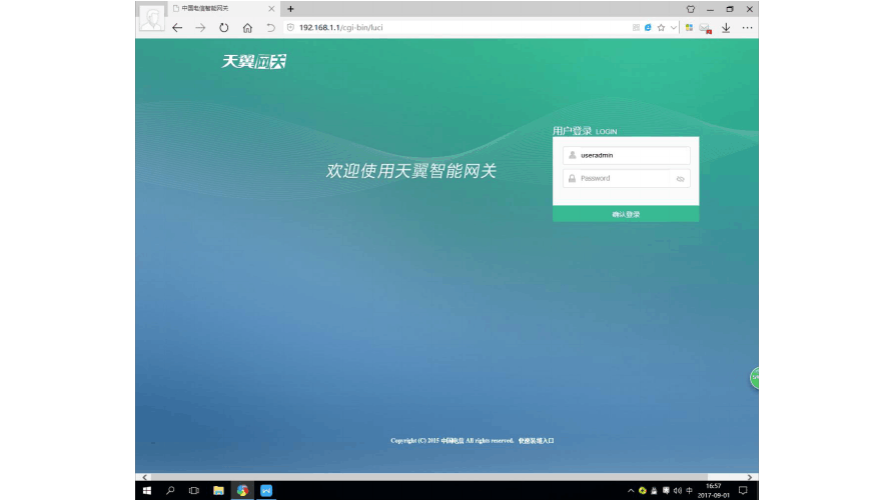
Task: Open the colorful extensions grid icon
Action: click(689, 27)
